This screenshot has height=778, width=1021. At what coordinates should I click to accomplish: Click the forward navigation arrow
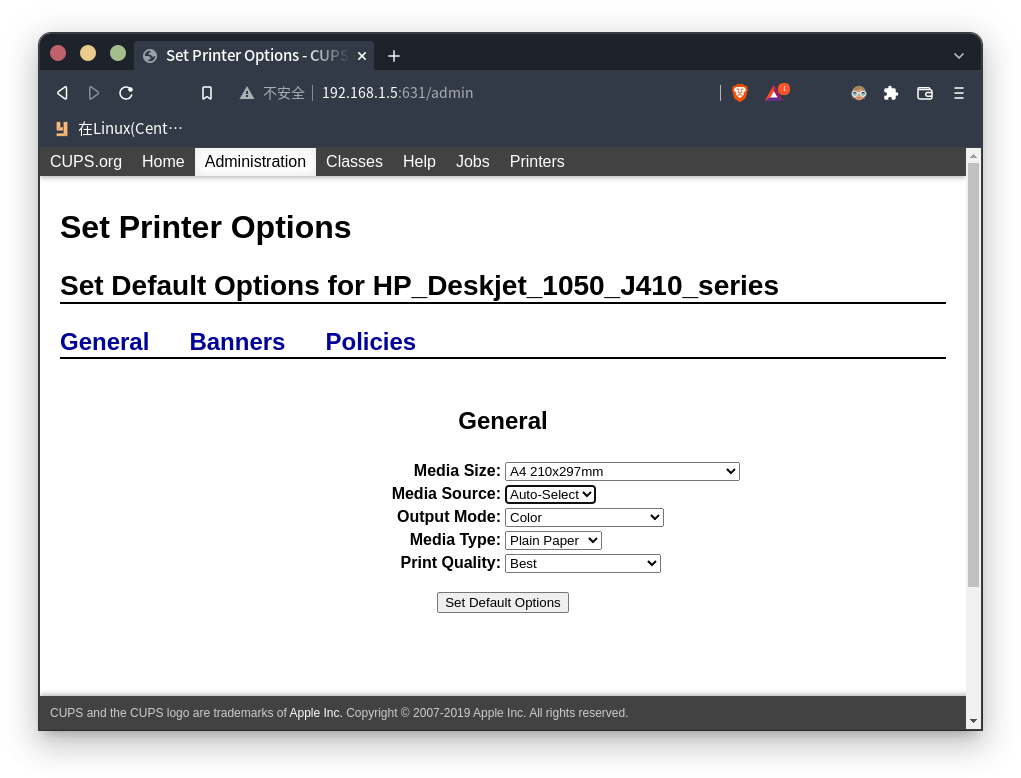pyautogui.click(x=94, y=92)
